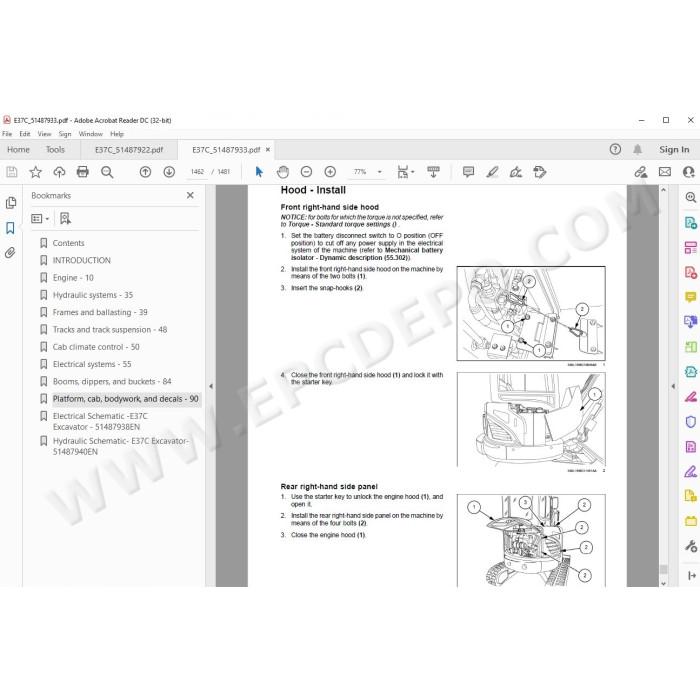Open the notifications bell
Screen dimensions: 700x700
coord(638,150)
